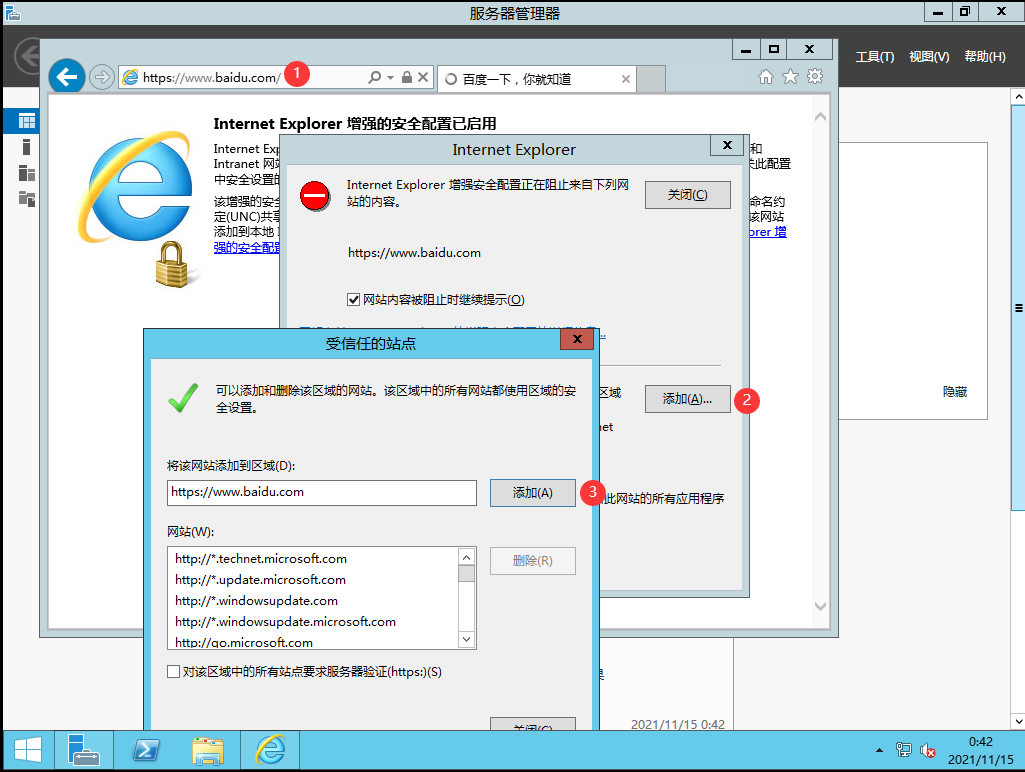Click the back navigation arrow in Internet Explorer
Screen dimensions: 1025x772
pyautogui.click(x=66, y=77)
